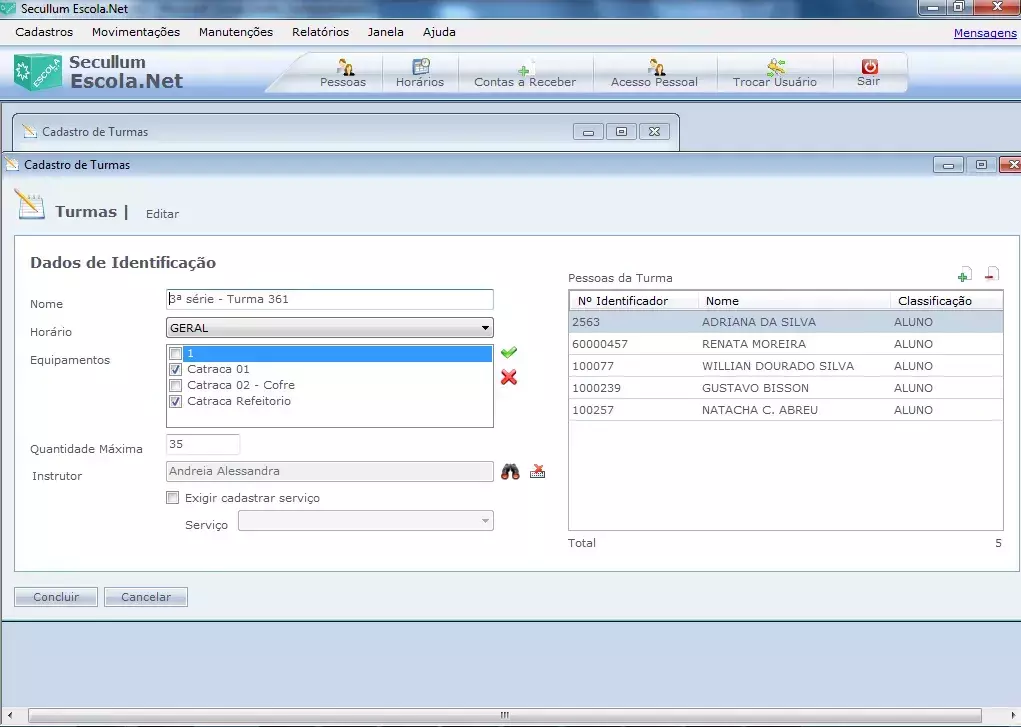Image resolution: width=1021 pixels, height=727 pixels.
Task: Sort by Classificação column header
Action: pyautogui.click(x=946, y=301)
